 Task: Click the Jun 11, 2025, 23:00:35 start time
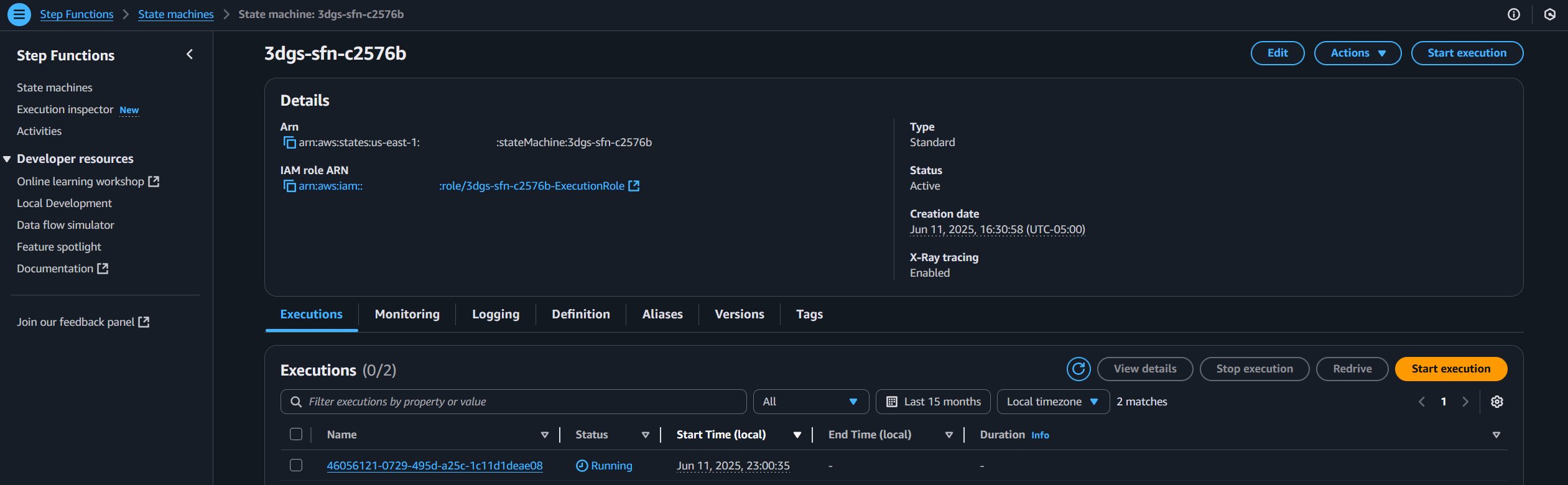[x=733, y=466]
